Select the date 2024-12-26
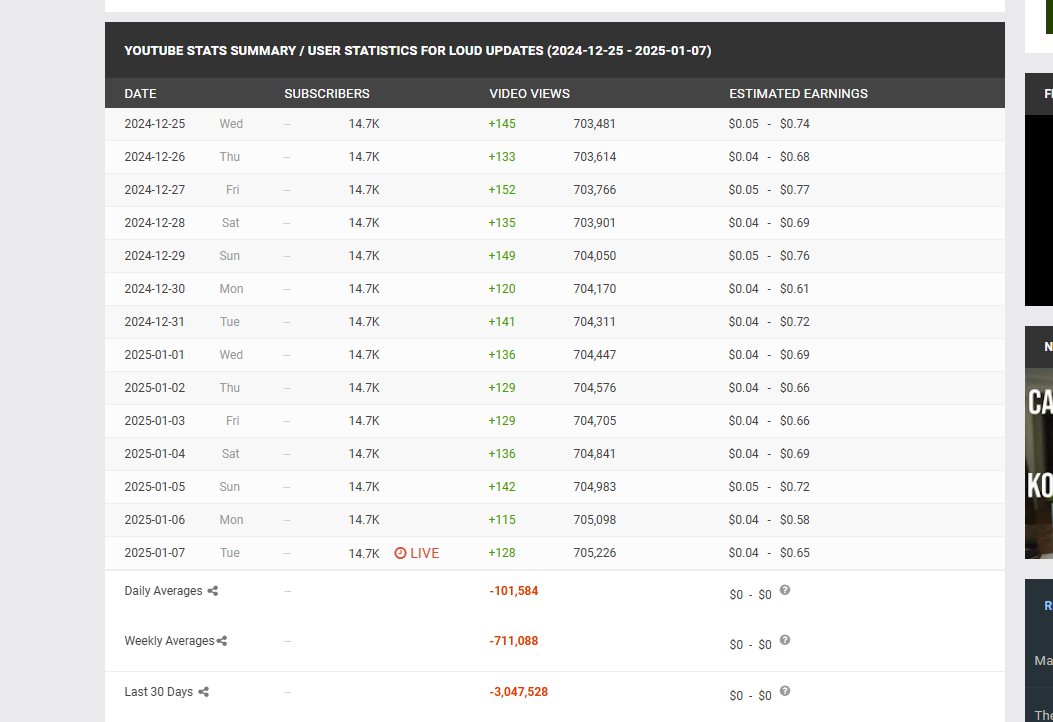1053x722 pixels. [x=154, y=156]
